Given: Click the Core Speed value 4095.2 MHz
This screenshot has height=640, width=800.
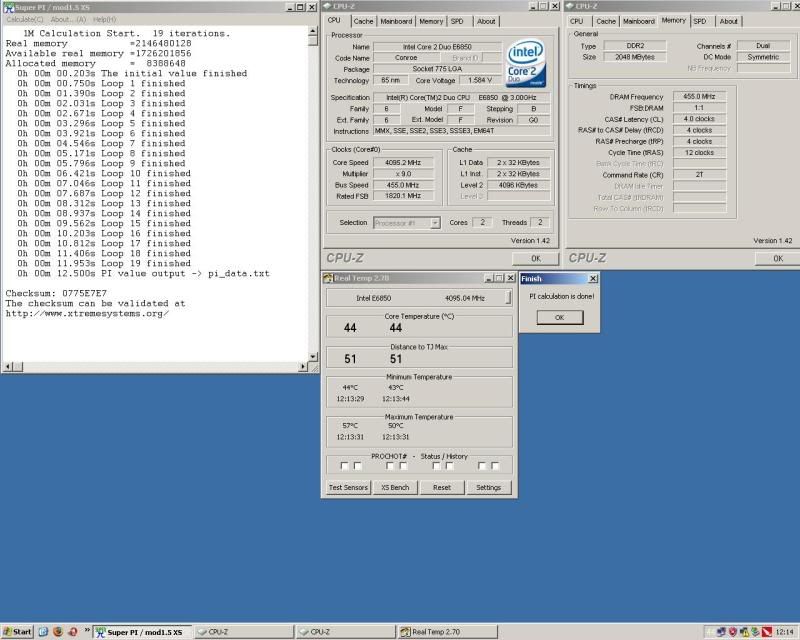Looking at the screenshot, I should [403, 162].
